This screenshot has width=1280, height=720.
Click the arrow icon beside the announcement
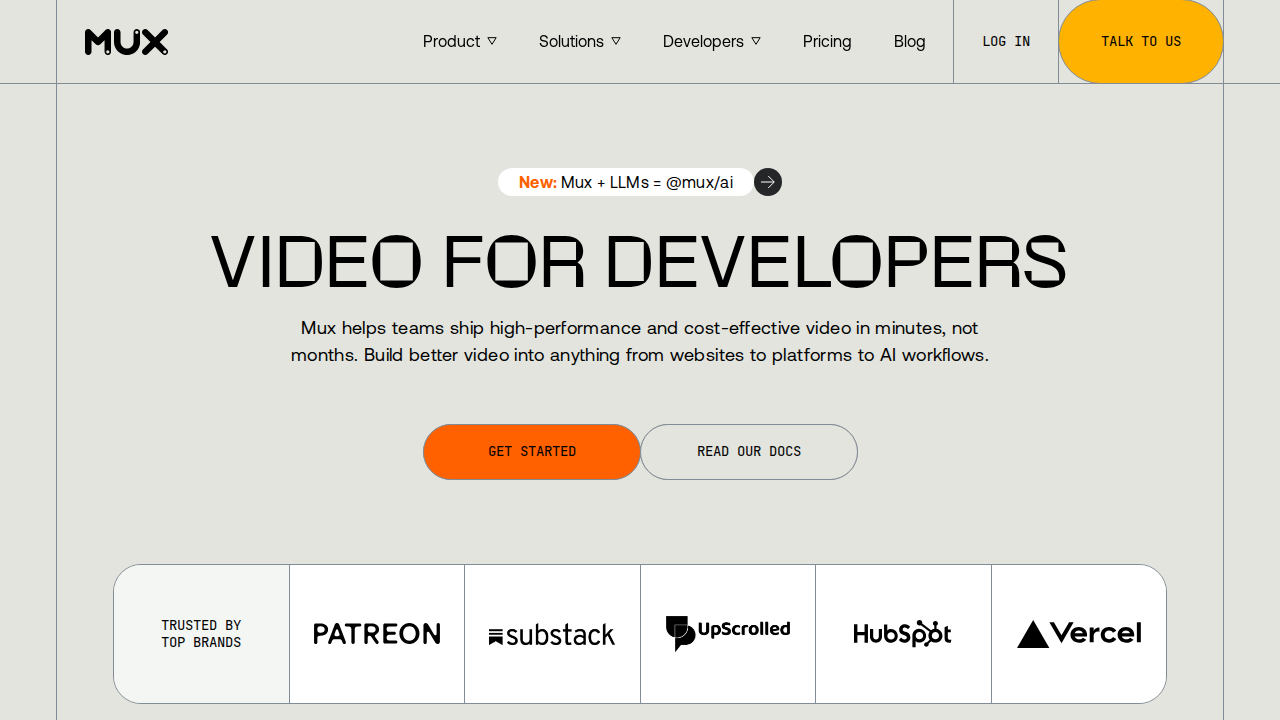point(768,182)
